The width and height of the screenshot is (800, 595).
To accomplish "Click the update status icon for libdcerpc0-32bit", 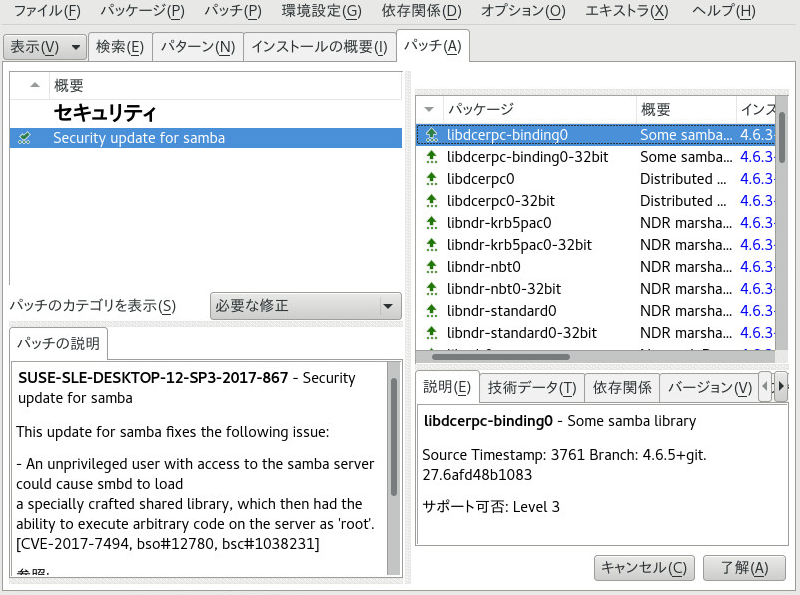I will pos(432,201).
